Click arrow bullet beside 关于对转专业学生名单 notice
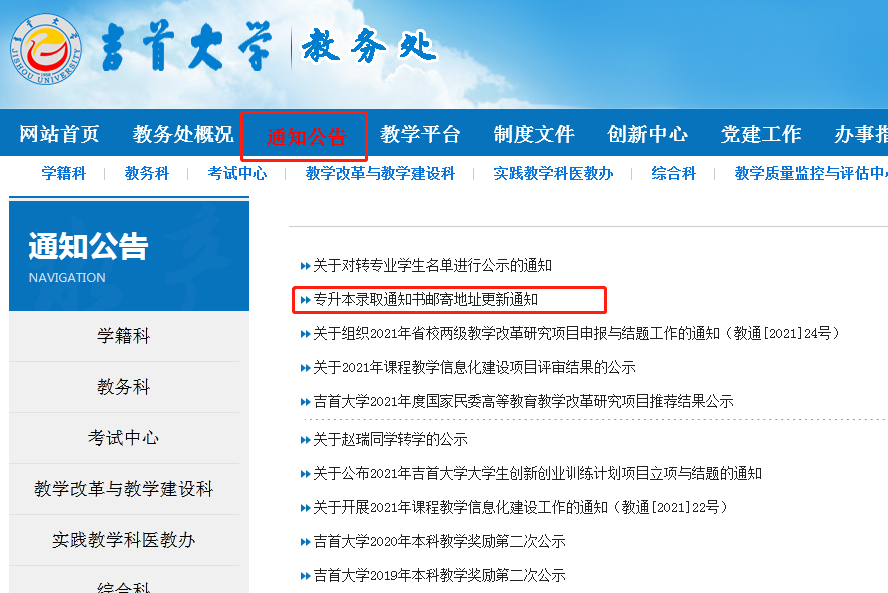Viewport: 888px width, 593px height. [305, 266]
